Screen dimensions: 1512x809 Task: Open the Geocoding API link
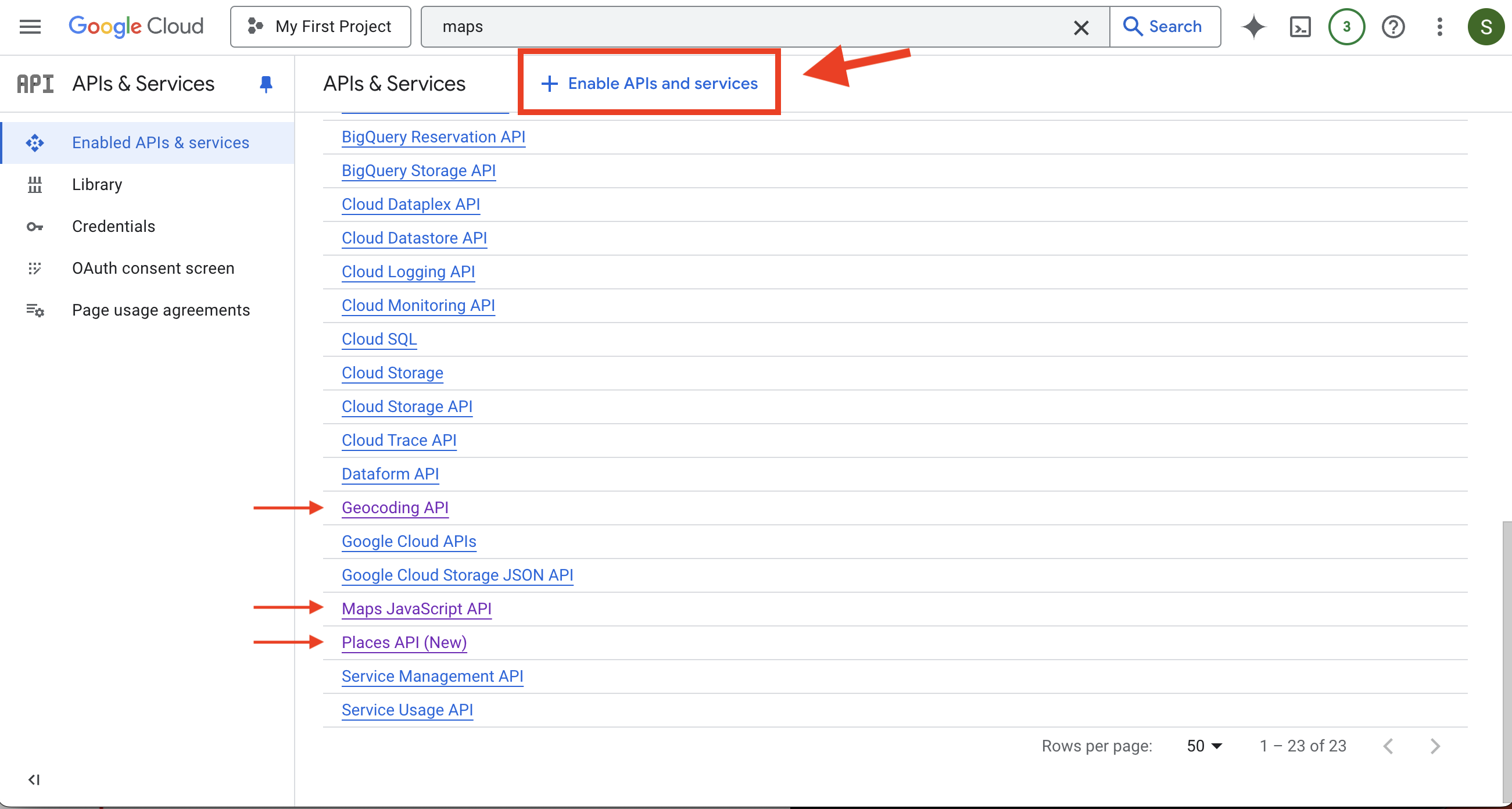click(395, 507)
